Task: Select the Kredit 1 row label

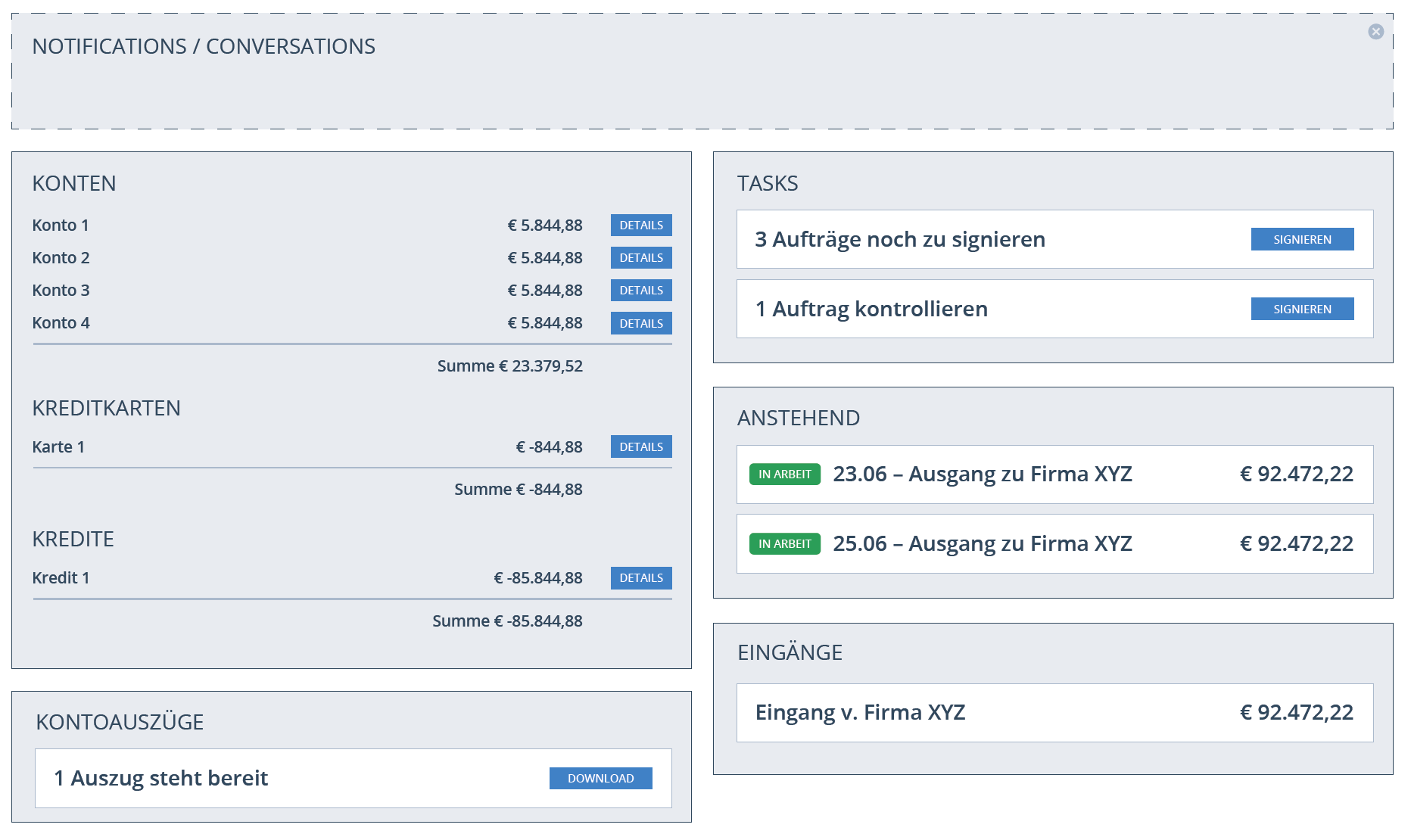Action: [x=61, y=578]
